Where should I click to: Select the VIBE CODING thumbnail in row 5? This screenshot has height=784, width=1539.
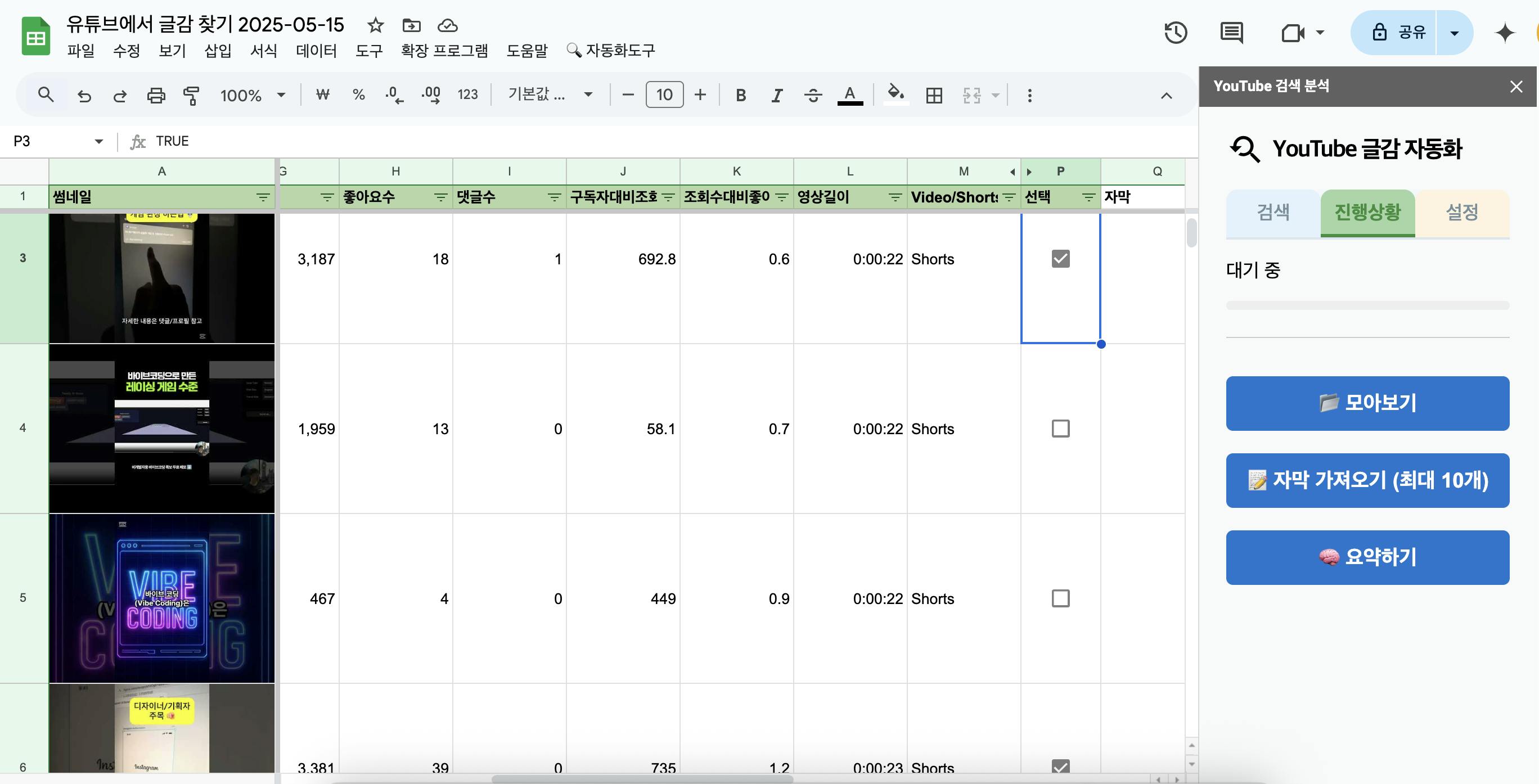162,598
